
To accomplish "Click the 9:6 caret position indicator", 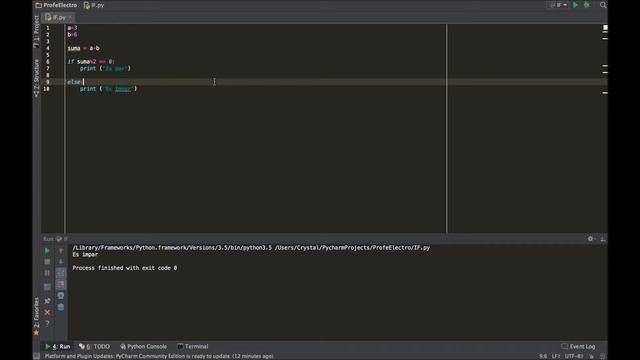I will coord(543,356).
